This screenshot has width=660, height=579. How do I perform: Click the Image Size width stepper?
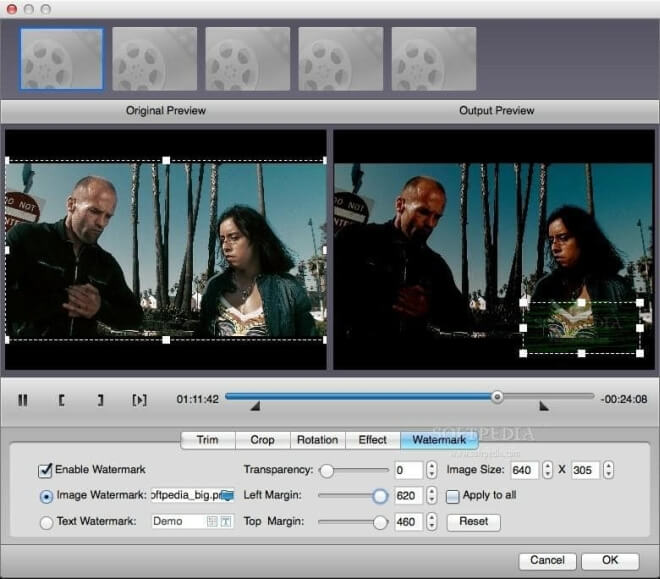(x=547, y=470)
